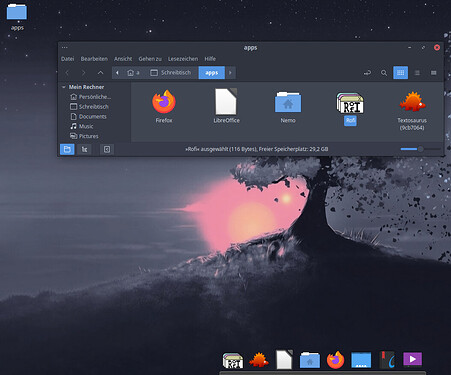Open the video player dock icon

[412, 359]
